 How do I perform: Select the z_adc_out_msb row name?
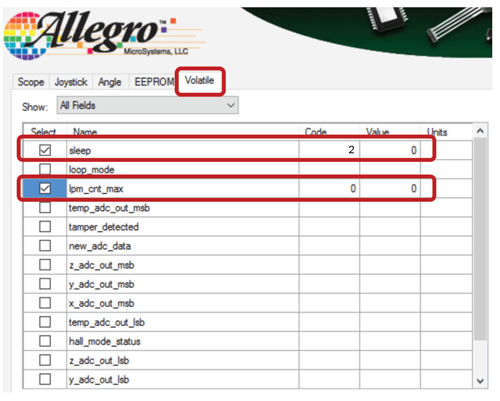tap(101, 265)
